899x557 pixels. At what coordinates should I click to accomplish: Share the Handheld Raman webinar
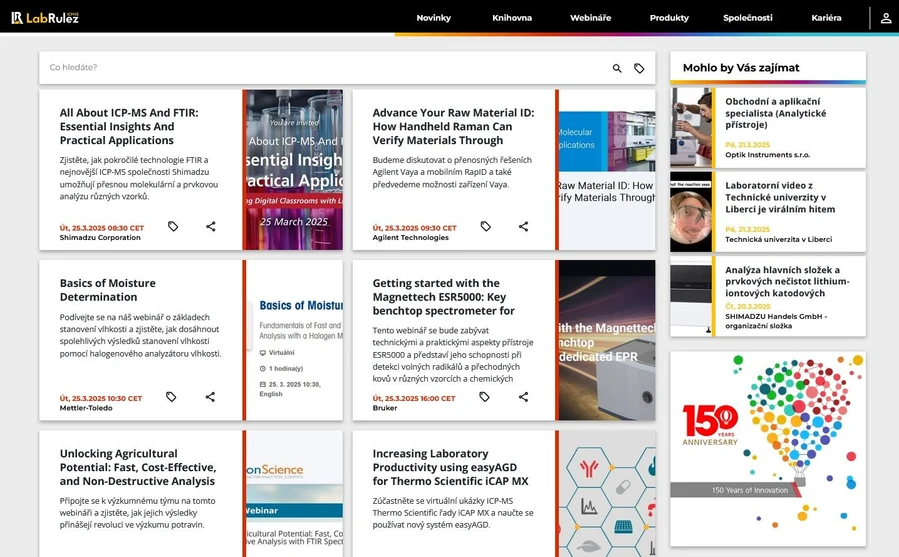523,227
